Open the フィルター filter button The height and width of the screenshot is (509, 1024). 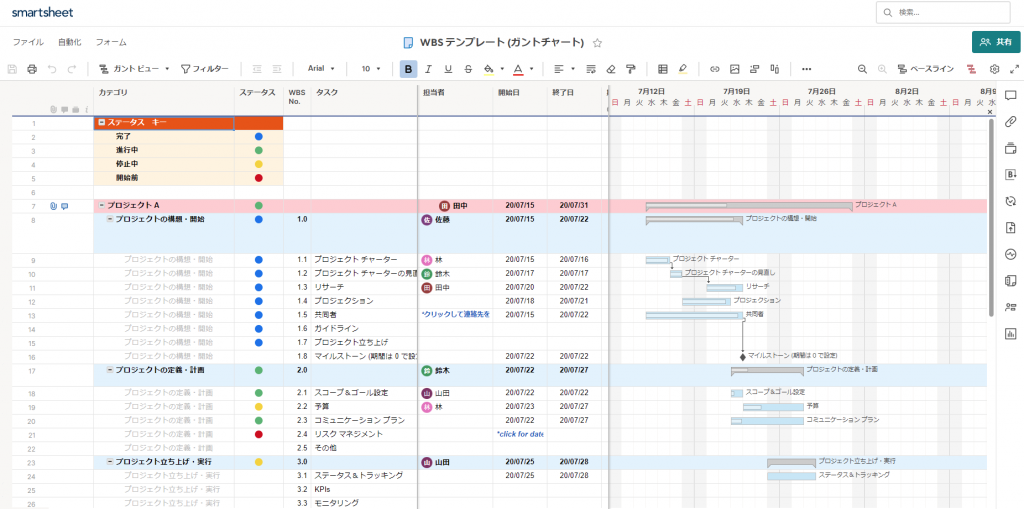tap(204, 69)
